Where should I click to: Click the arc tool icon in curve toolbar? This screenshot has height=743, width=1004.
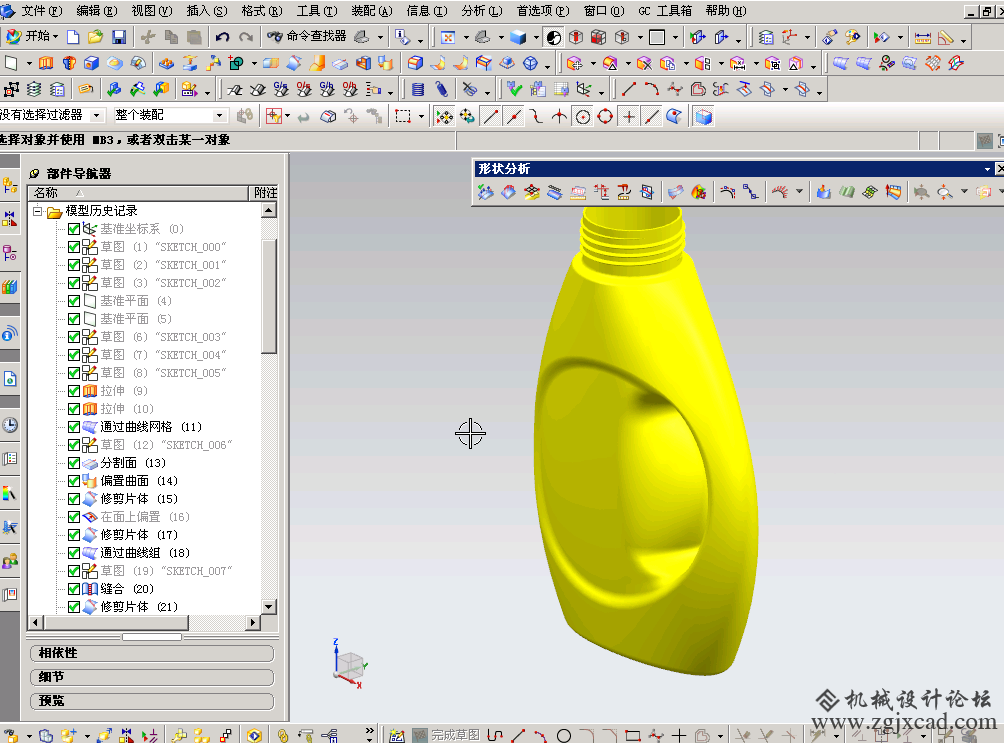coord(652,90)
